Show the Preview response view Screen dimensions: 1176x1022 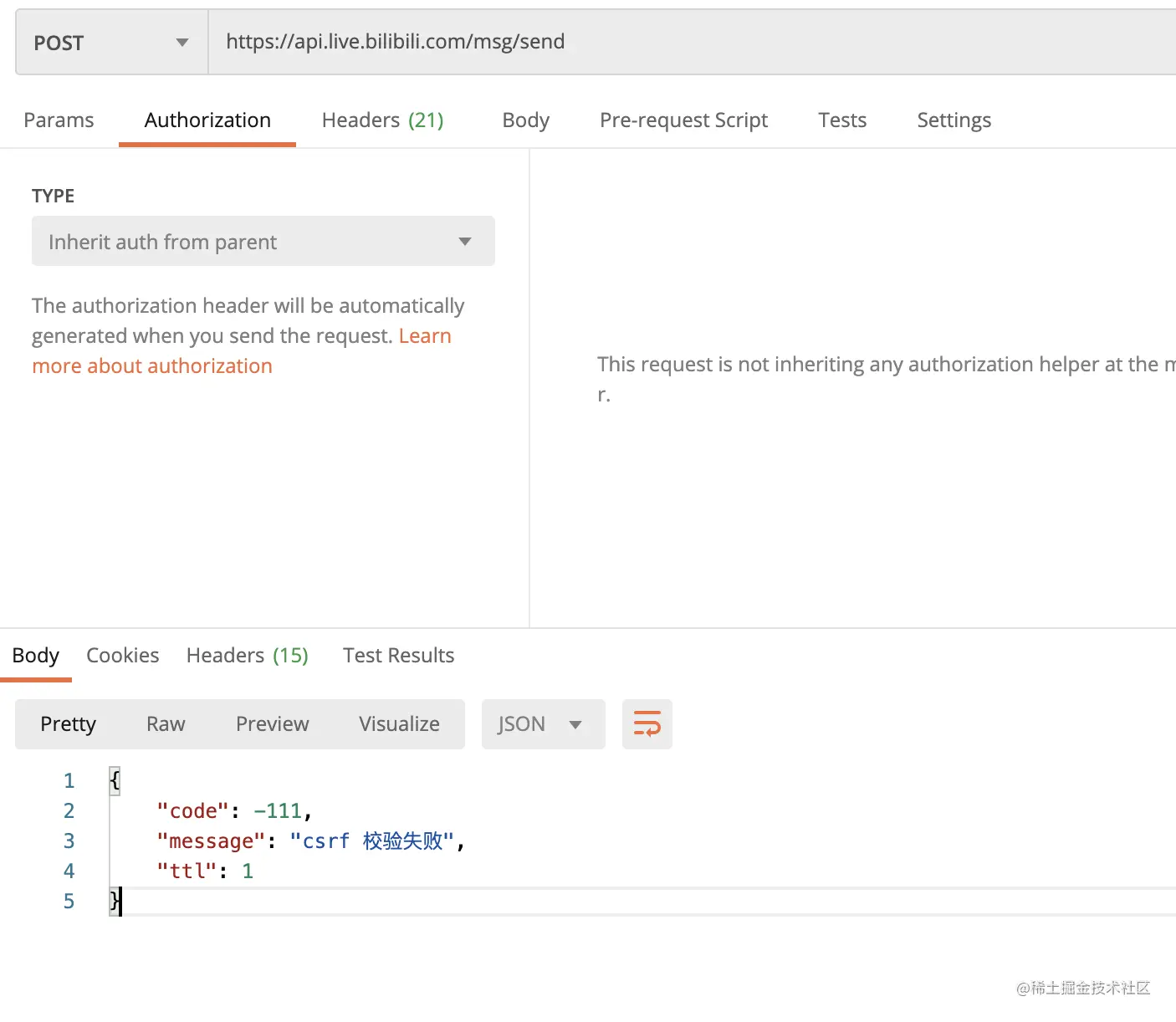point(272,724)
